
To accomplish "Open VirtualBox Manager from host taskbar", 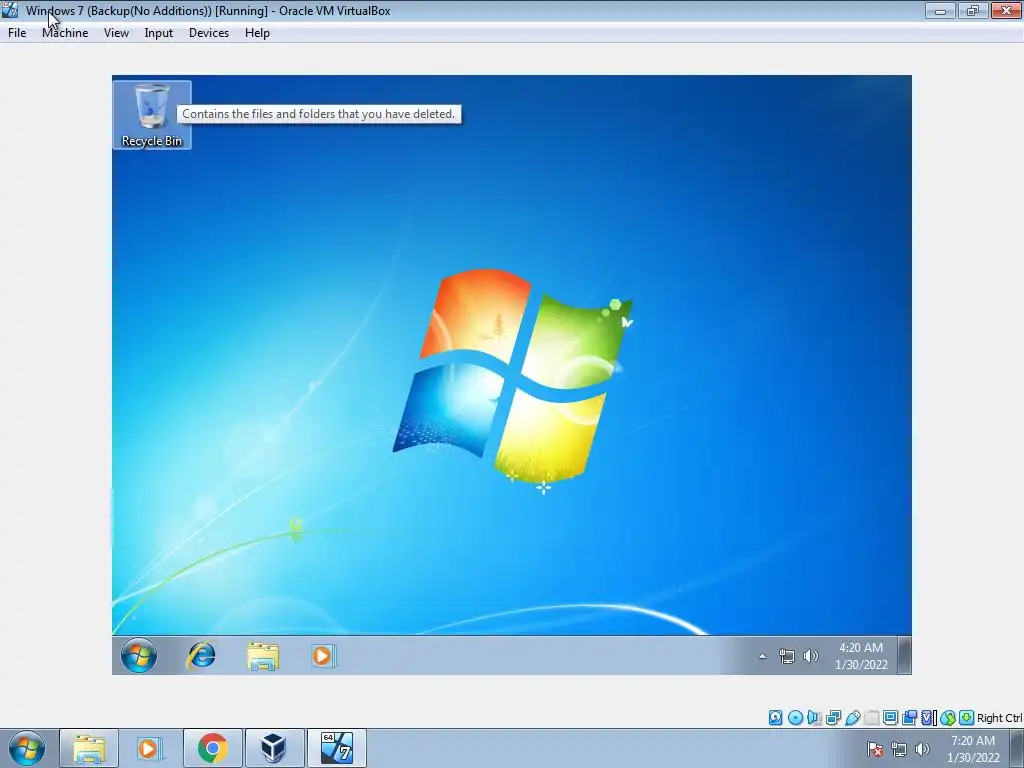I will pyautogui.click(x=273, y=748).
